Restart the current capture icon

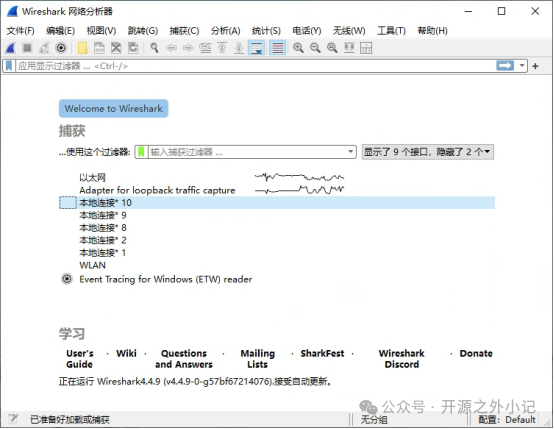pos(44,48)
